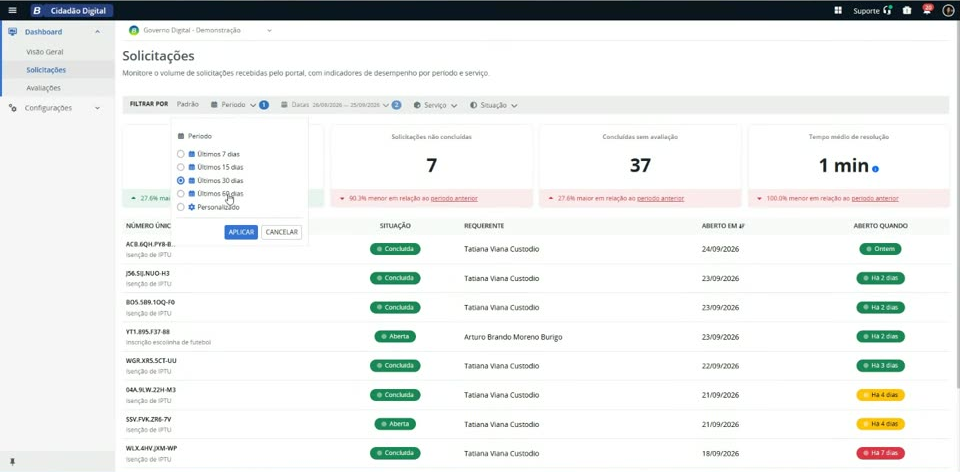Click the calendar icon of Datas filter
This screenshot has height=472, width=960.
(284, 105)
